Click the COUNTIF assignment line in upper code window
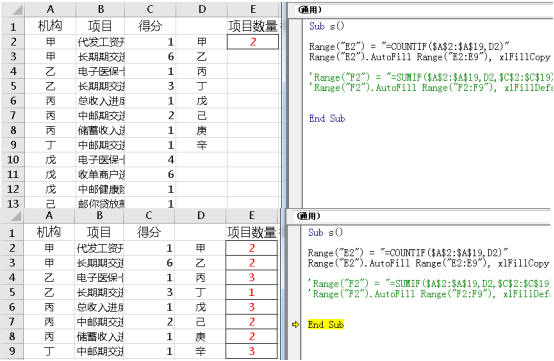This screenshot has width=554, height=361. (409, 46)
